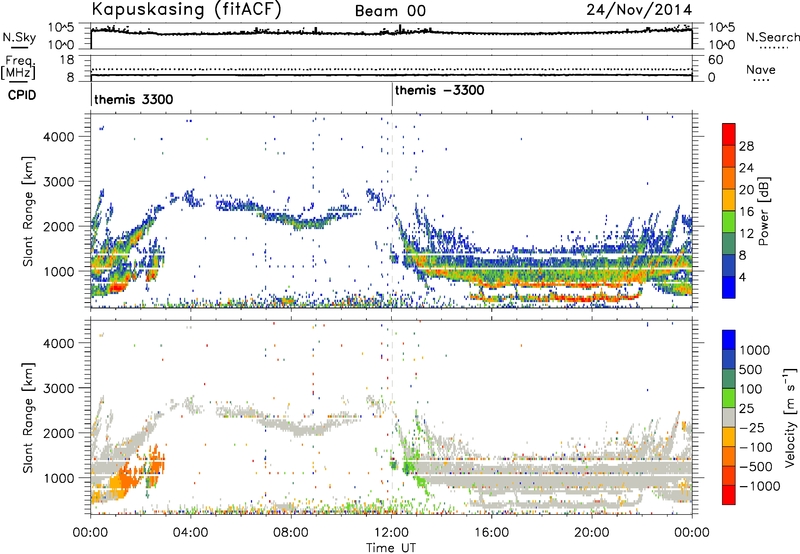Click the 'N.Search' legend label
This screenshot has width=800, height=554.
(x=772, y=37)
